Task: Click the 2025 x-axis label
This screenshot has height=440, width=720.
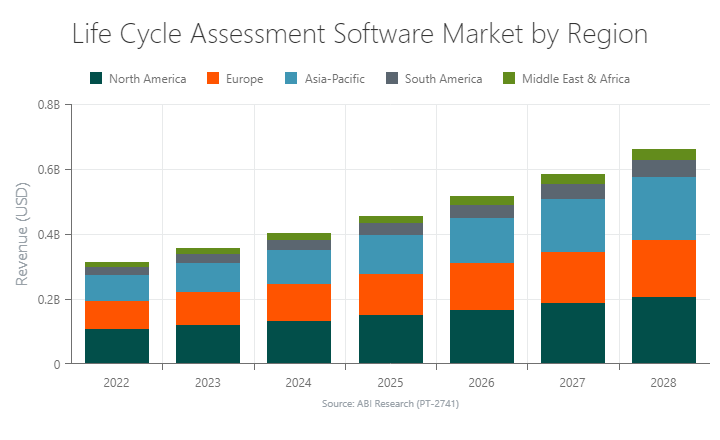Action: (x=390, y=383)
